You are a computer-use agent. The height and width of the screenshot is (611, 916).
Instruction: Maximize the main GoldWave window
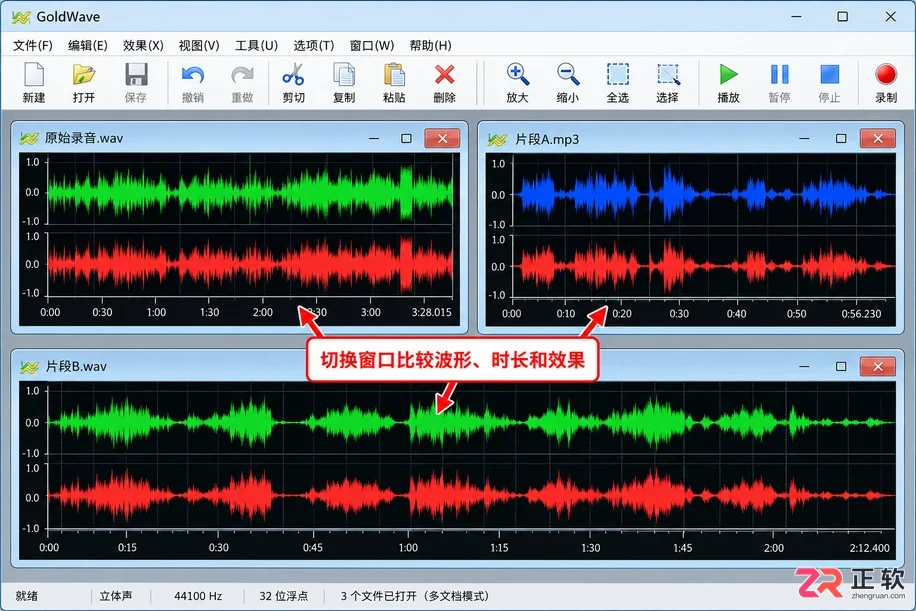[x=842, y=16]
